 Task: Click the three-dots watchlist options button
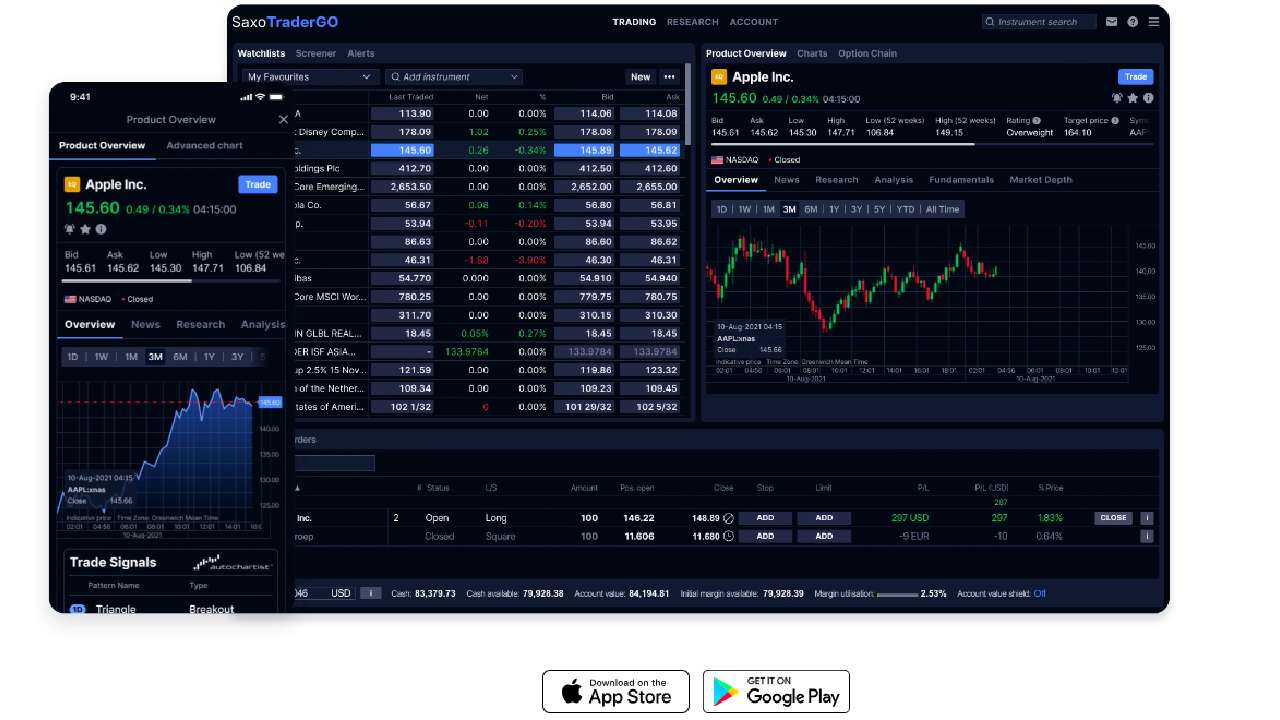pos(669,77)
